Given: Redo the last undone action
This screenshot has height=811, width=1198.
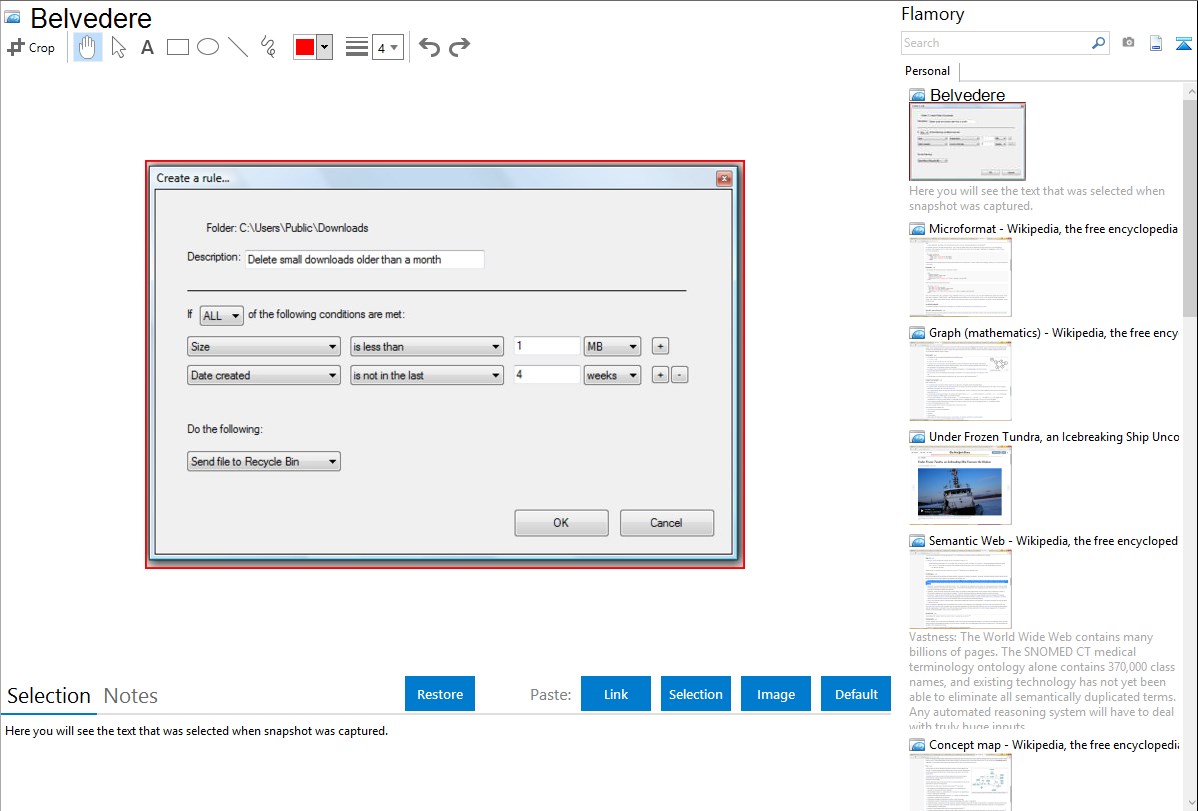Looking at the screenshot, I should pyautogui.click(x=459, y=47).
